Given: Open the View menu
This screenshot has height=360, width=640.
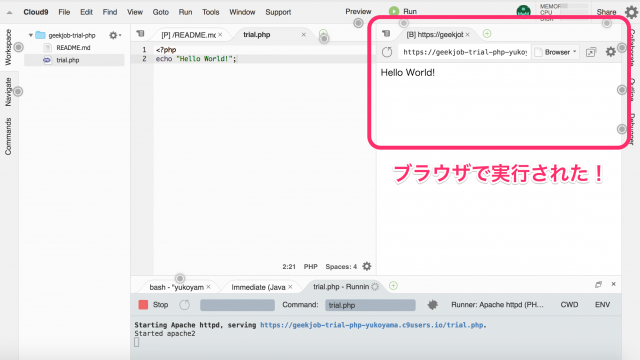Looking at the screenshot, I should 135,12.
